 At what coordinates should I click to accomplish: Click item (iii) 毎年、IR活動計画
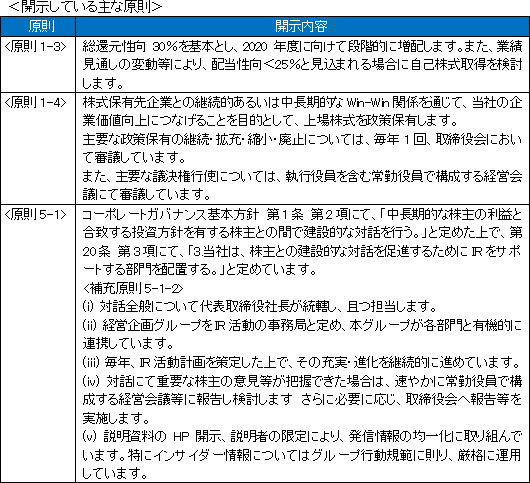point(302,362)
